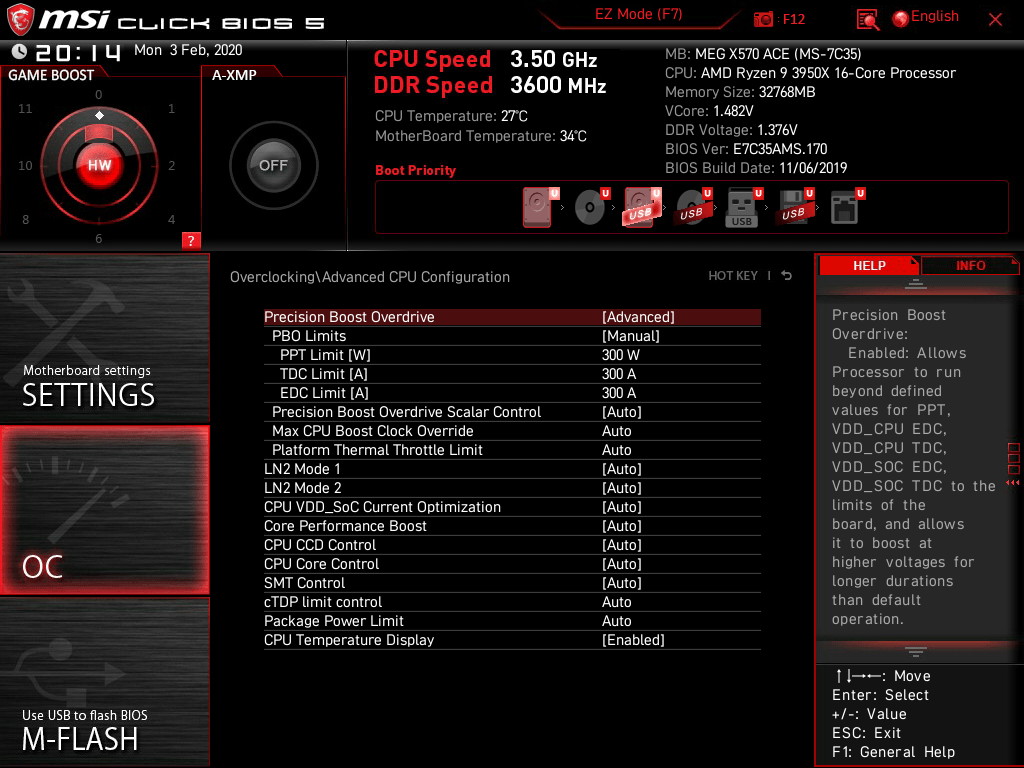Select the USB floppy boot device icon
This screenshot has height=768, width=1024.
point(794,207)
